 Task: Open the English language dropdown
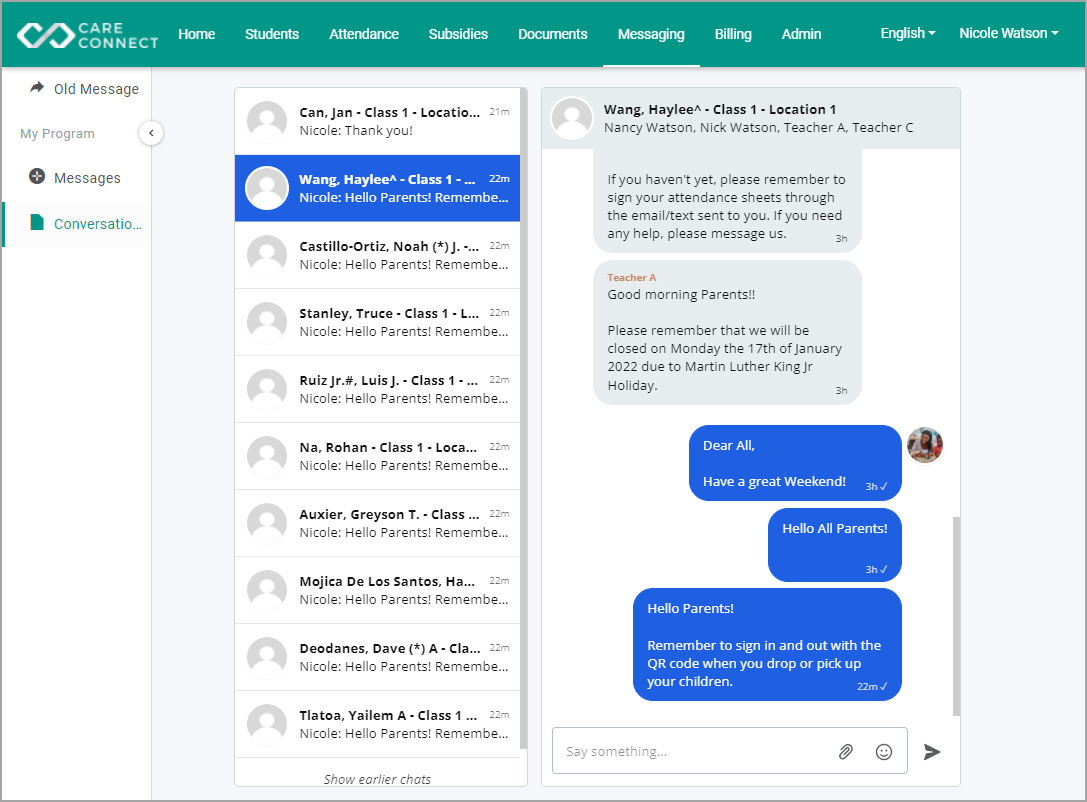pos(907,33)
